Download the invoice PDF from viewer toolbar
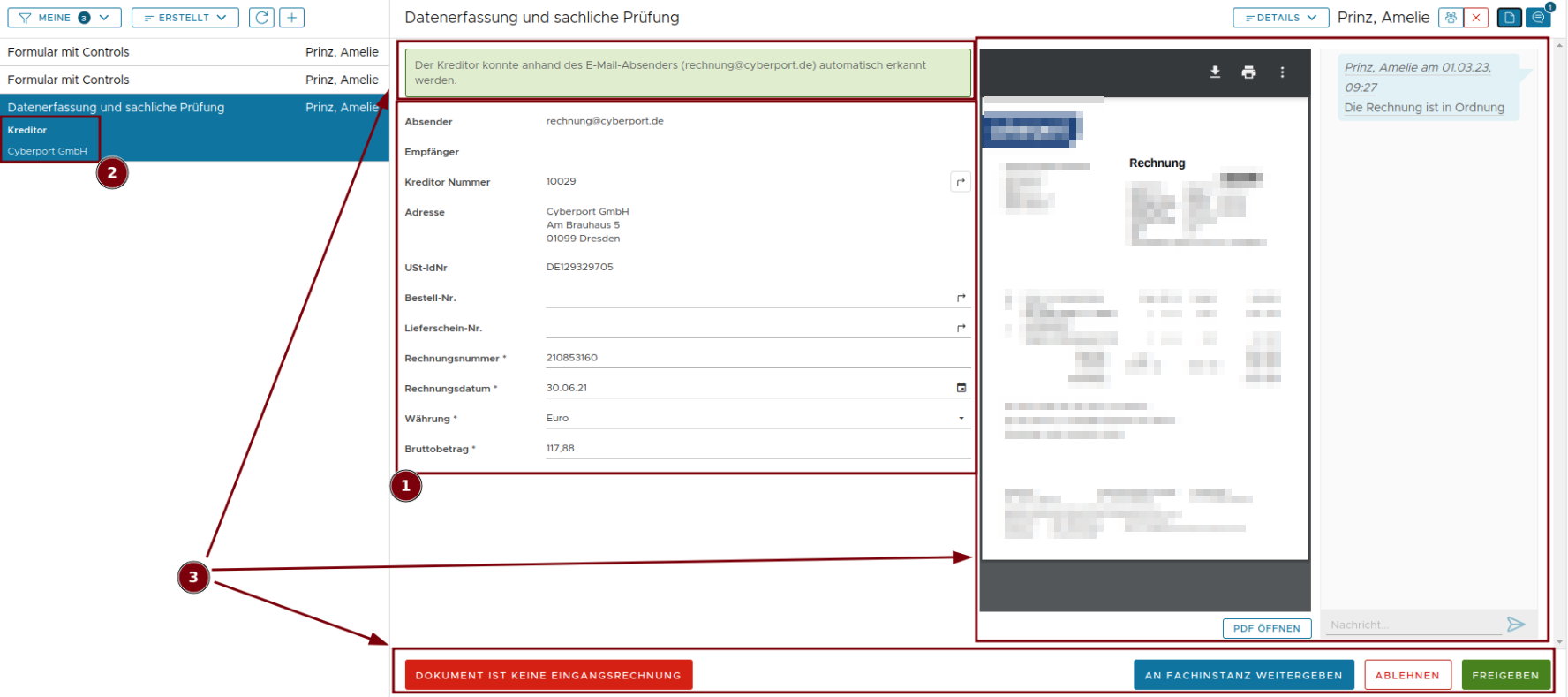Image resolution: width=1568 pixels, height=697 pixels. tap(1215, 72)
